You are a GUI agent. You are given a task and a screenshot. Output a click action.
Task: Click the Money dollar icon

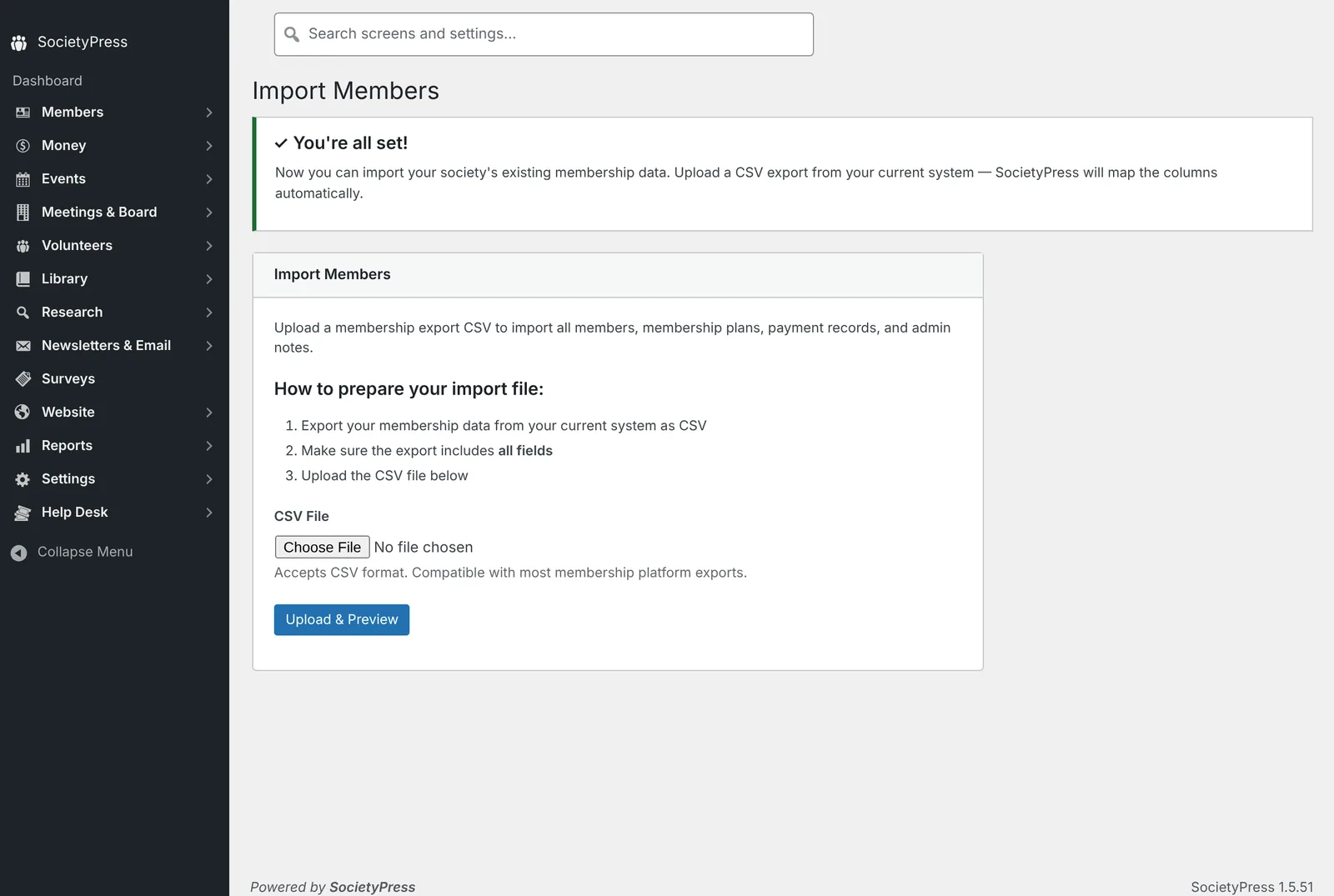(23, 146)
